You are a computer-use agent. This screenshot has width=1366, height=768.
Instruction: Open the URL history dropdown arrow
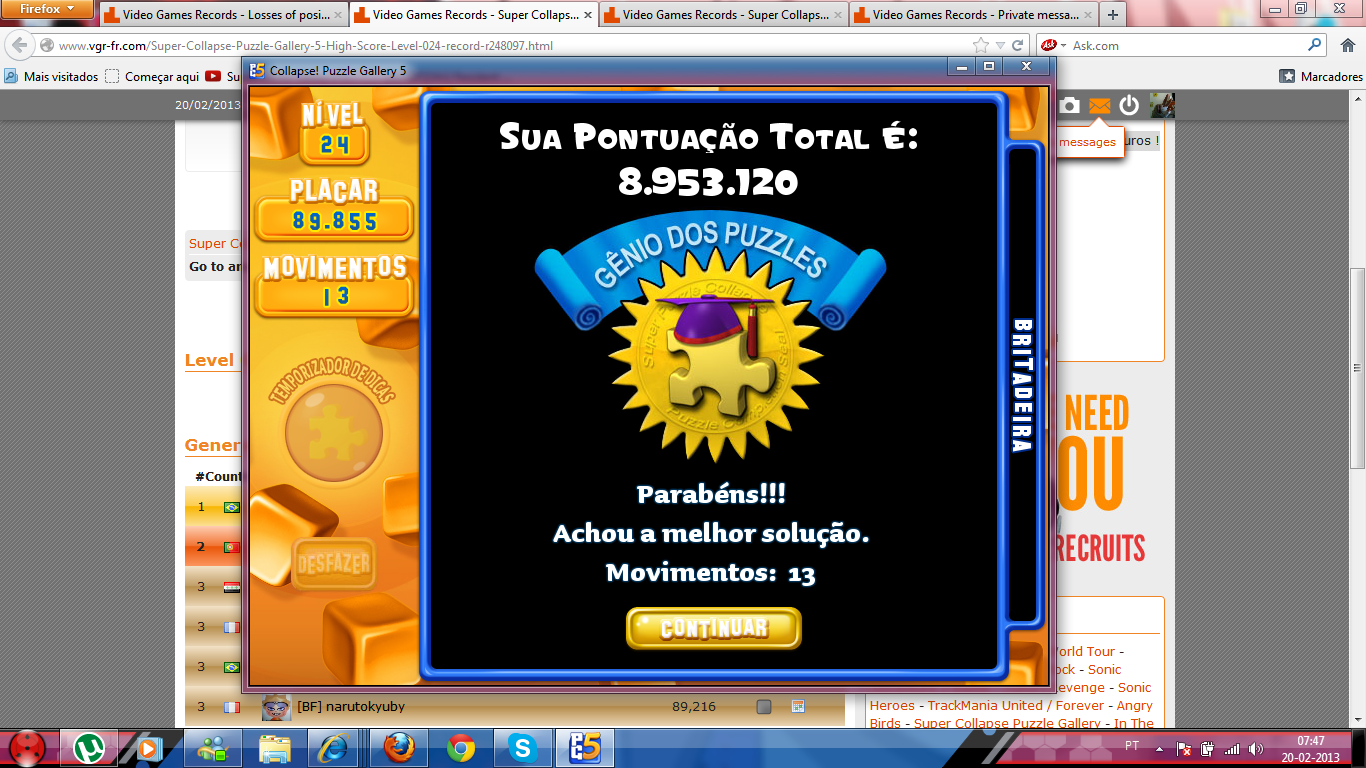1000,45
